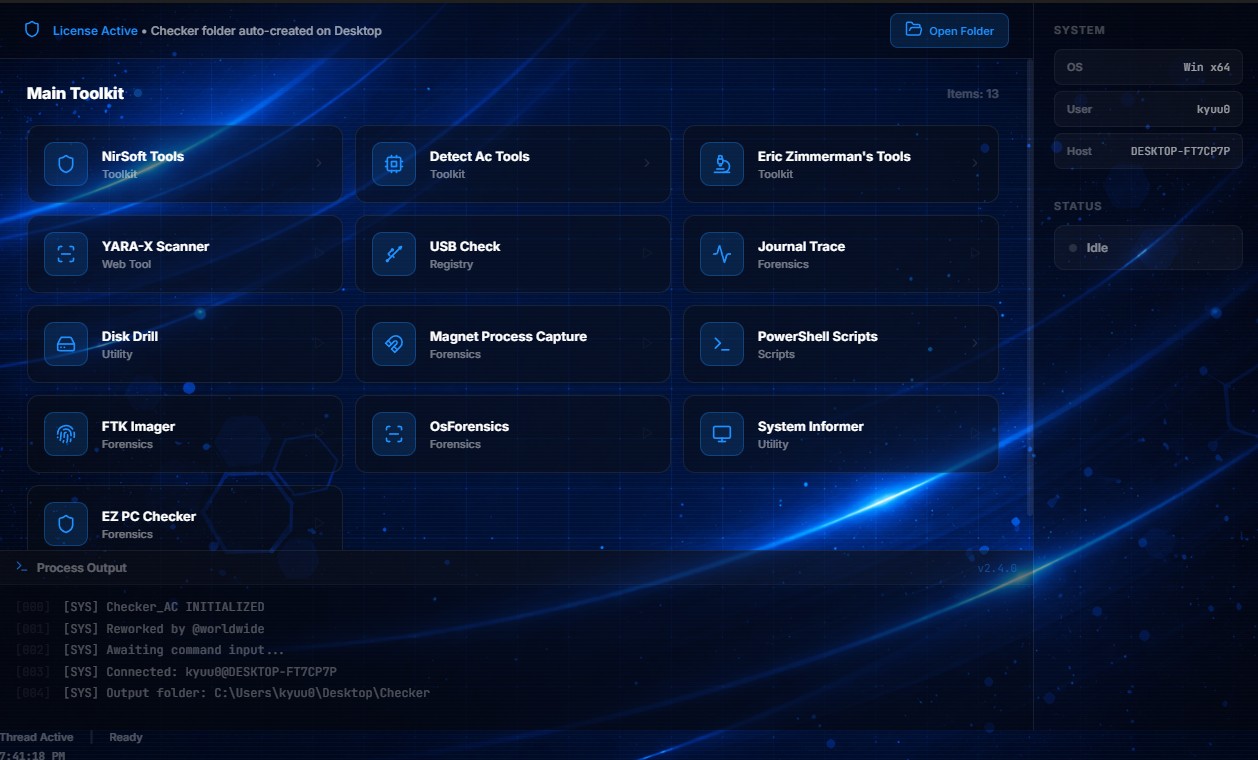Expand Detect Ac Tools via its chevron
Screen dimensions: 1258x760
click(647, 164)
